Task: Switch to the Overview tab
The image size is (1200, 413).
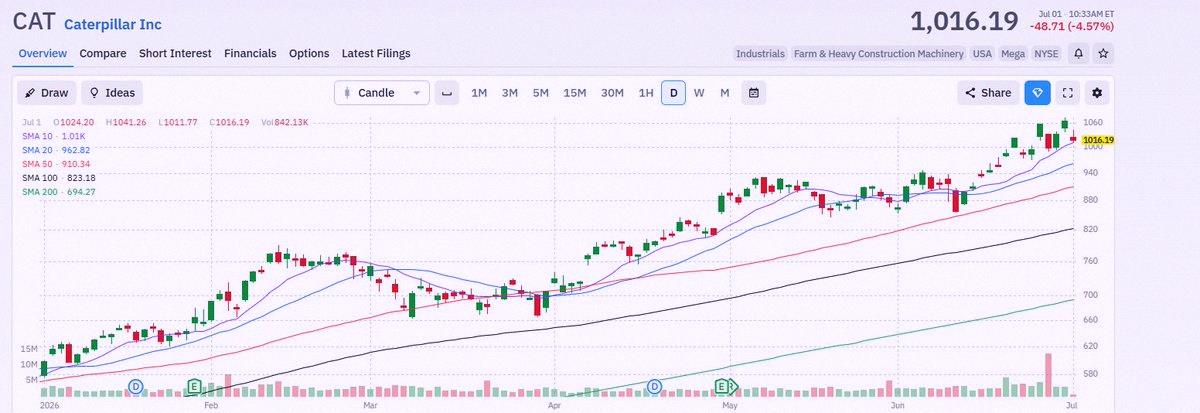Action: 42,53
